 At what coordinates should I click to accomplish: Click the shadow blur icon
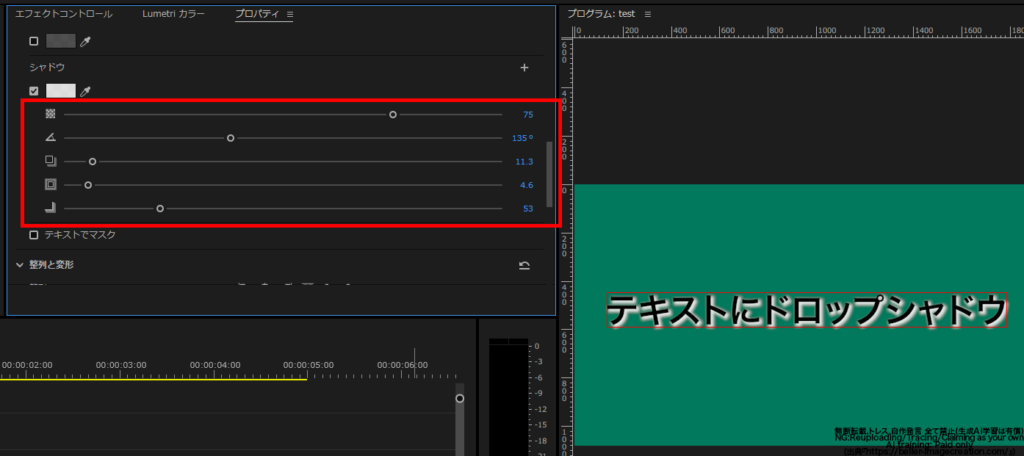tap(50, 208)
